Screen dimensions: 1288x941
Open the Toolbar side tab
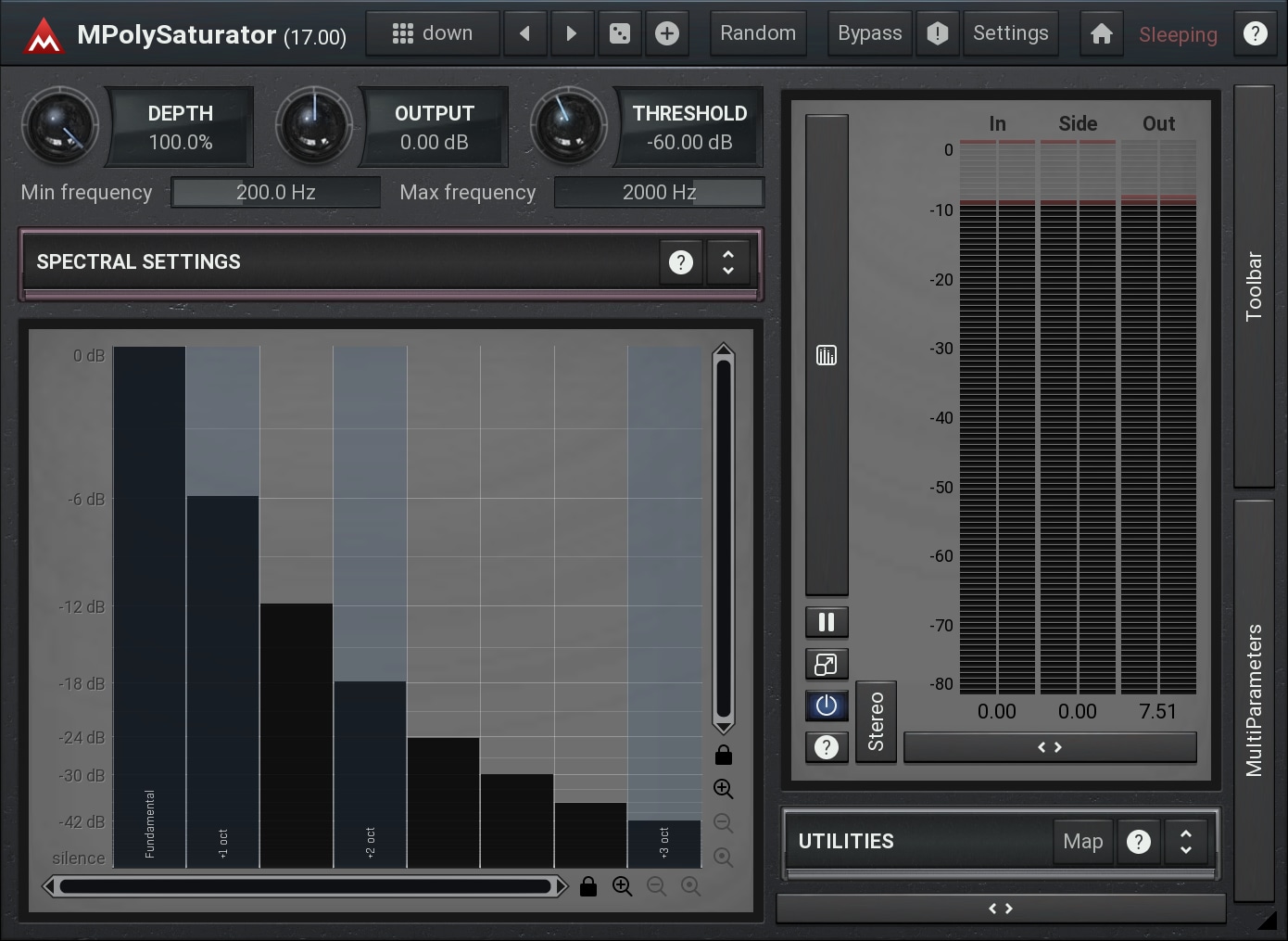(1254, 286)
